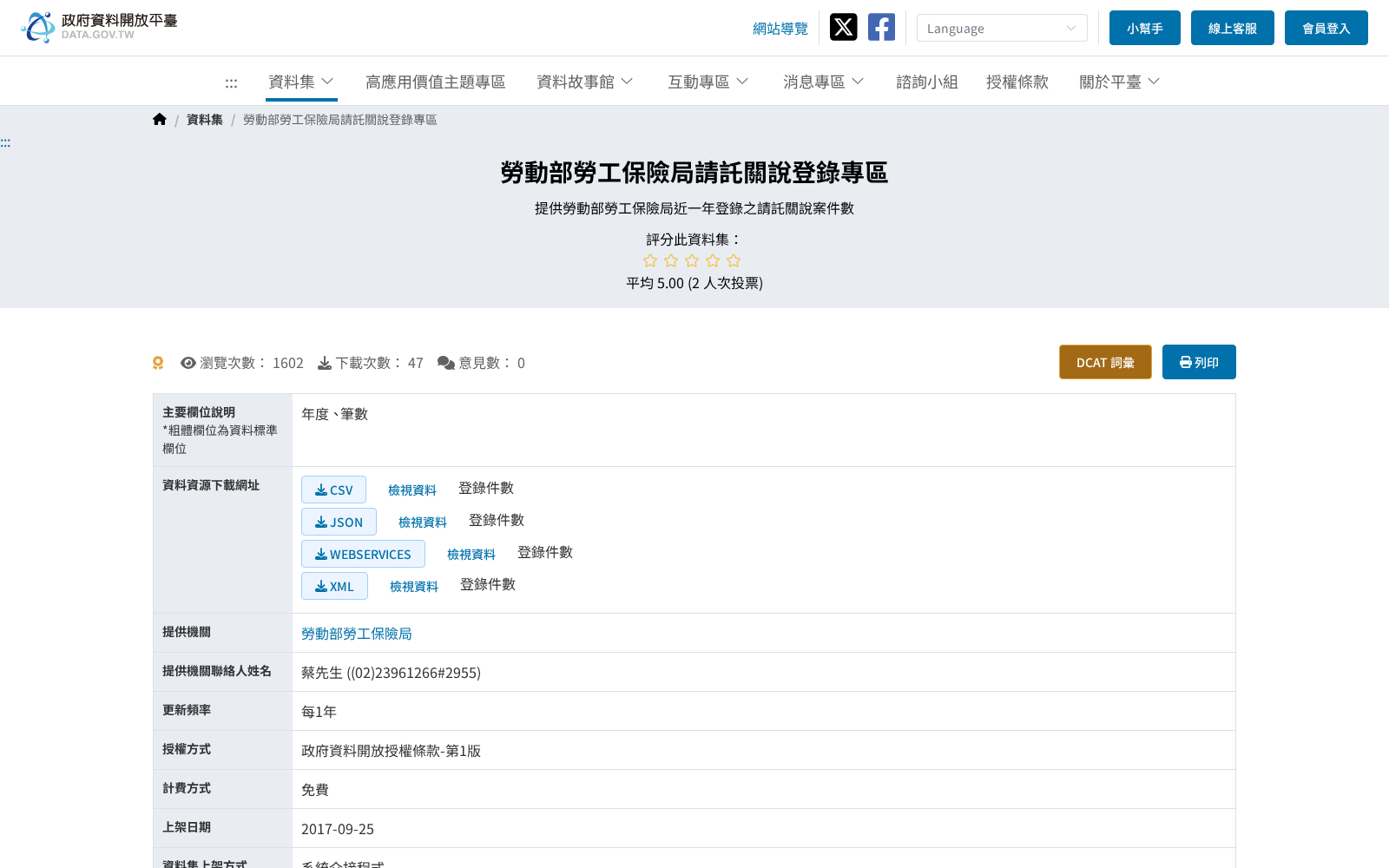This screenshot has width=1389, height=868.
Task: Rate dataset with the first star
Action: coord(650,260)
